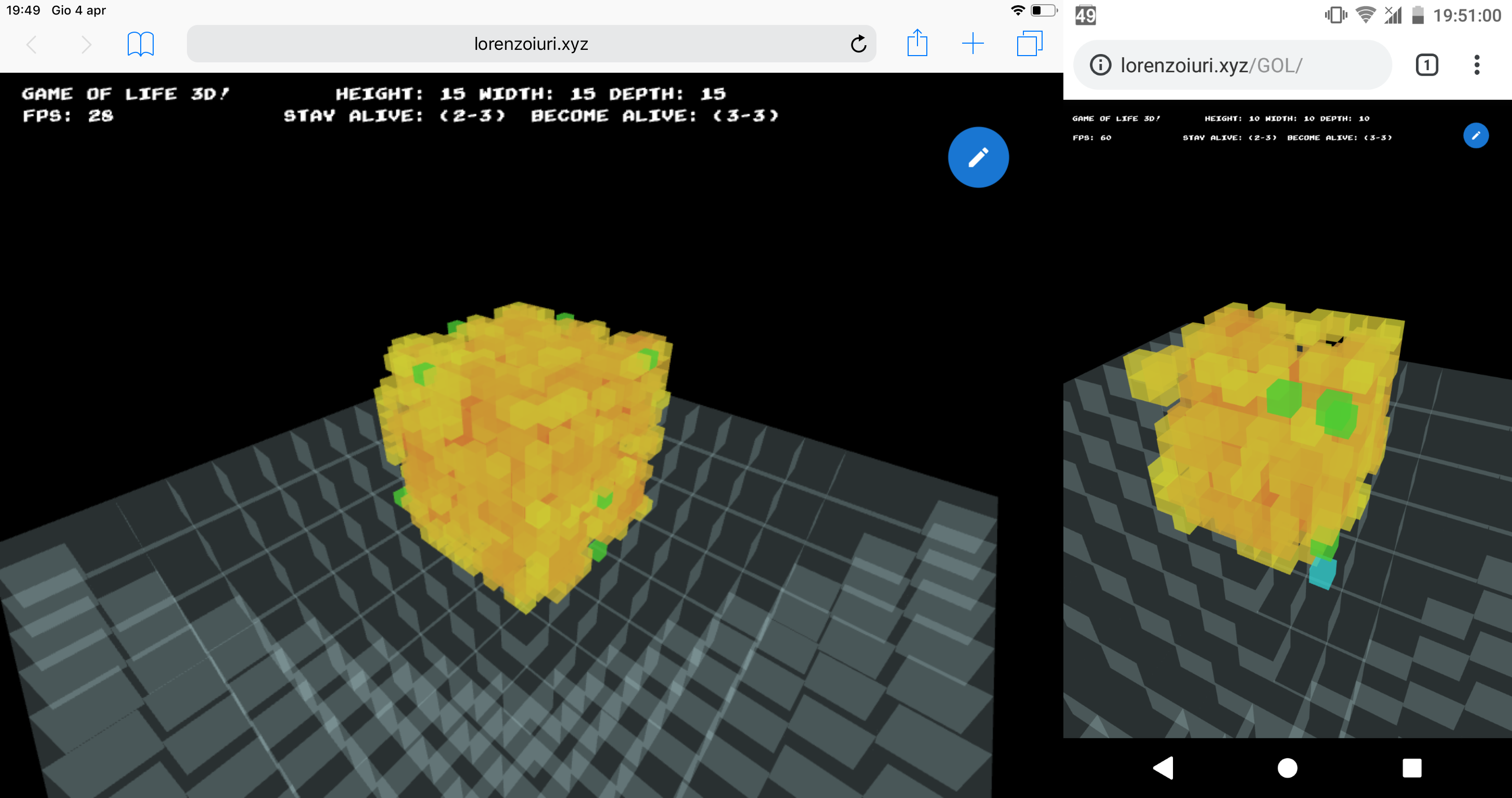Open Safari's bookmarks book icon
The image size is (1512, 798).
click(x=141, y=44)
